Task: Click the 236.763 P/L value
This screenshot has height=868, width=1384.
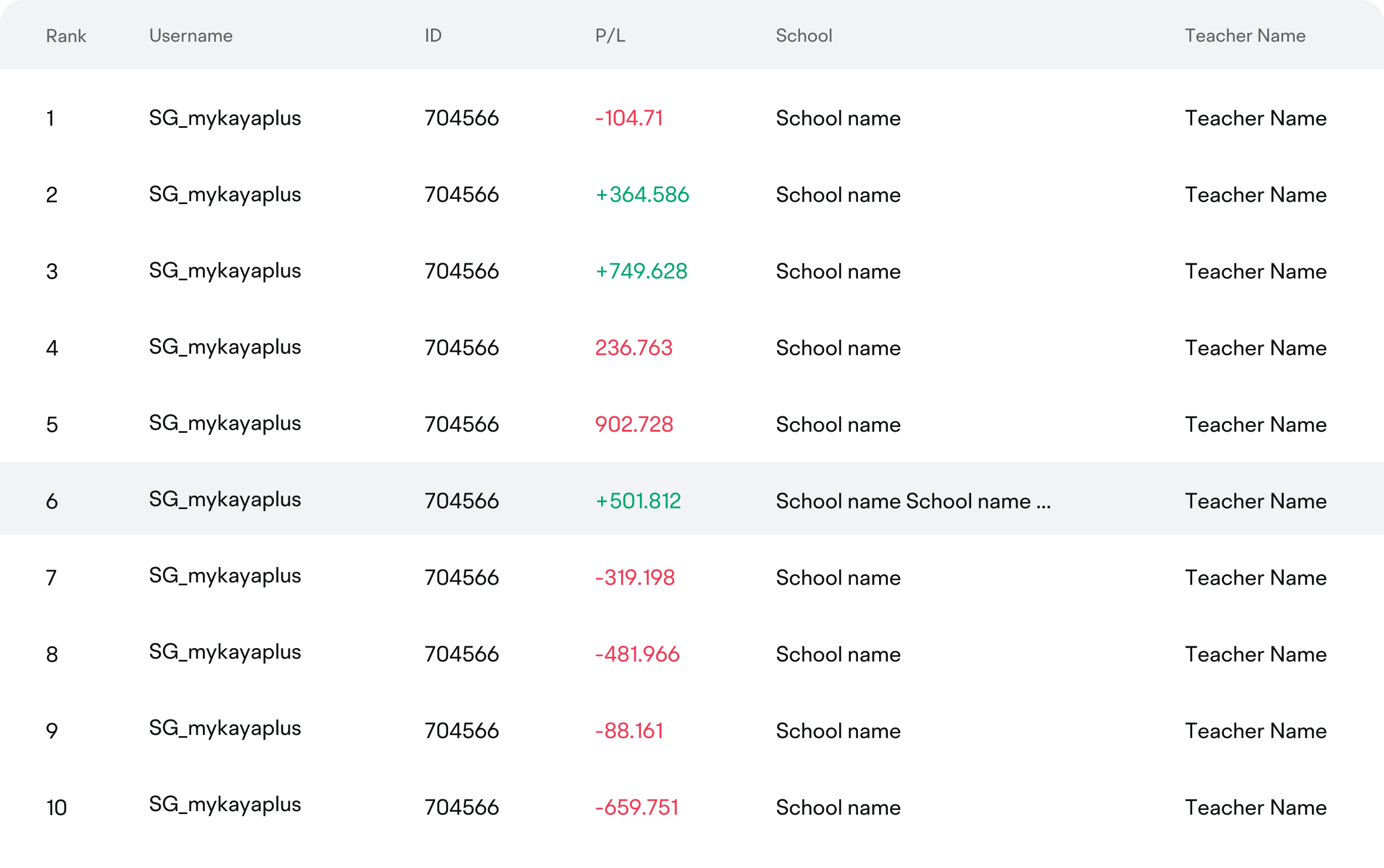Action: click(x=633, y=348)
